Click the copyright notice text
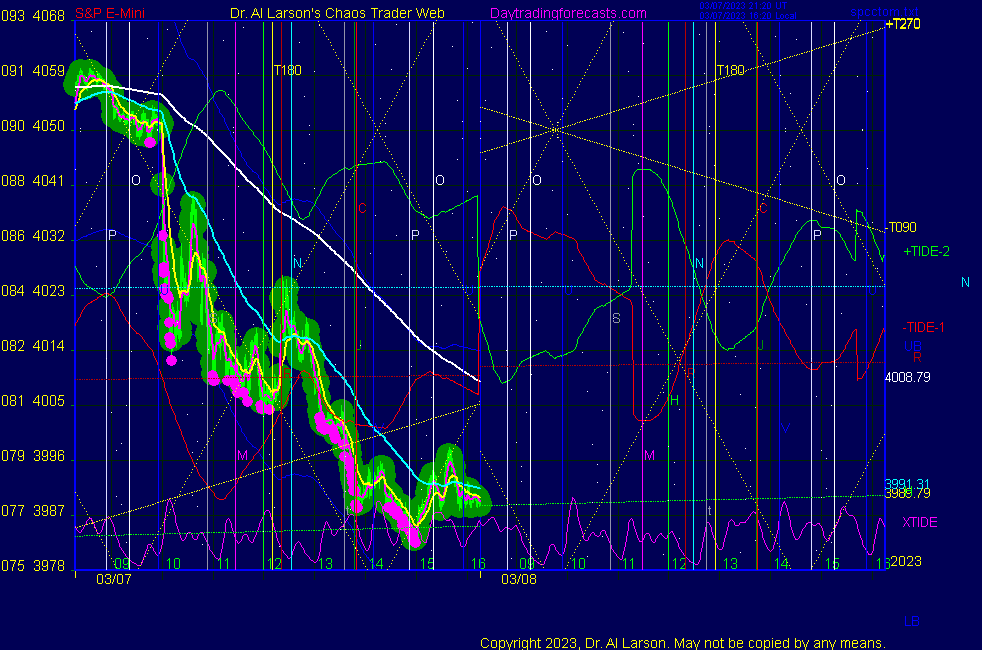 [x=682, y=642]
